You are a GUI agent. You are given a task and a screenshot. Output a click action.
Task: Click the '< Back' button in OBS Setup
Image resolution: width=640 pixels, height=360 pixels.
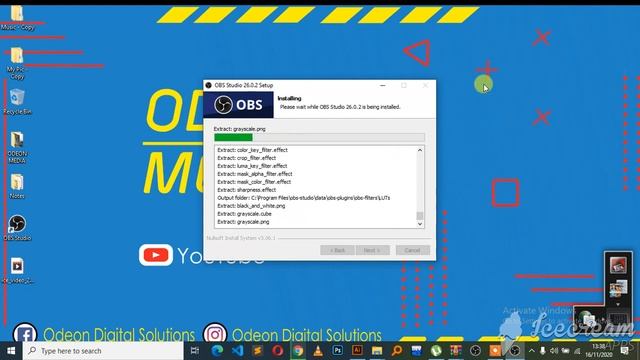point(337,250)
